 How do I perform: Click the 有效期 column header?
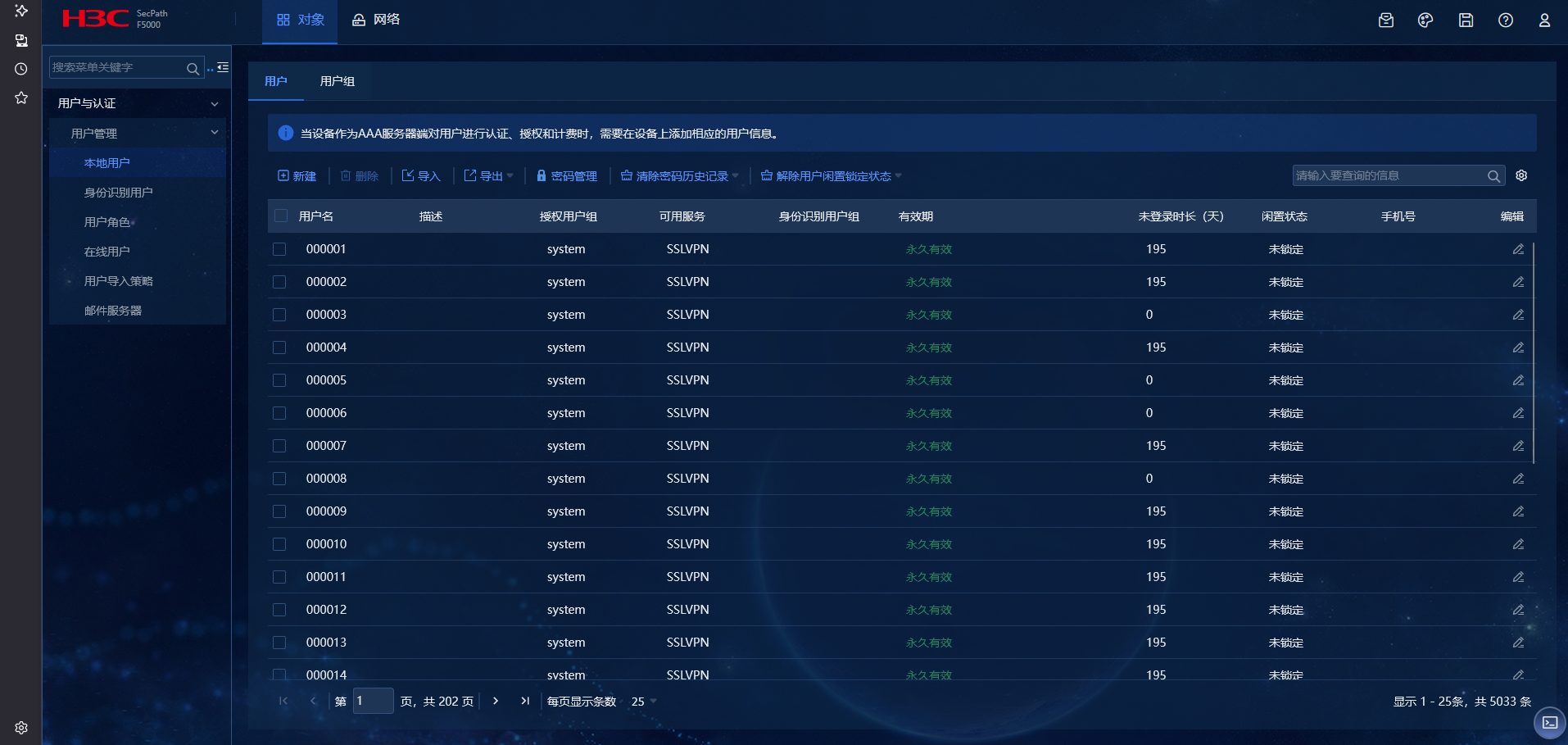(916, 216)
